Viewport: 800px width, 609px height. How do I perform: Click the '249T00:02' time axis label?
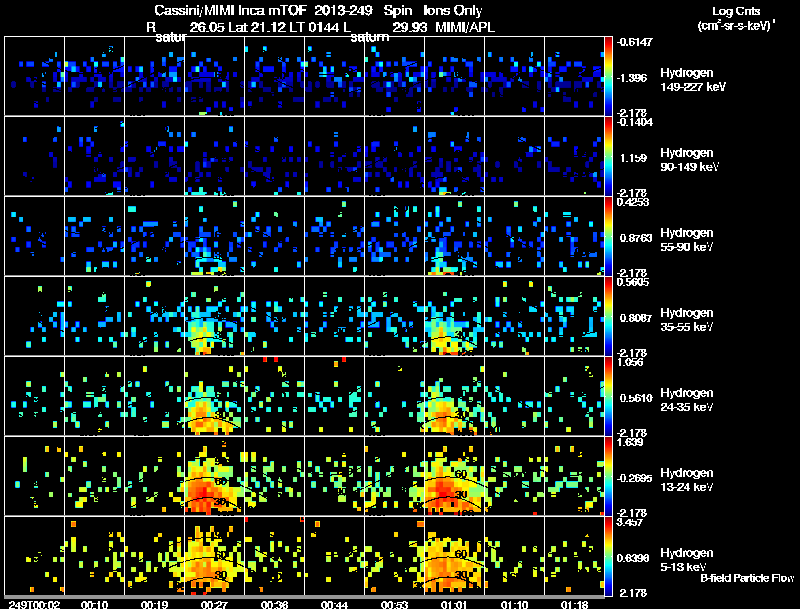click(35, 604)
